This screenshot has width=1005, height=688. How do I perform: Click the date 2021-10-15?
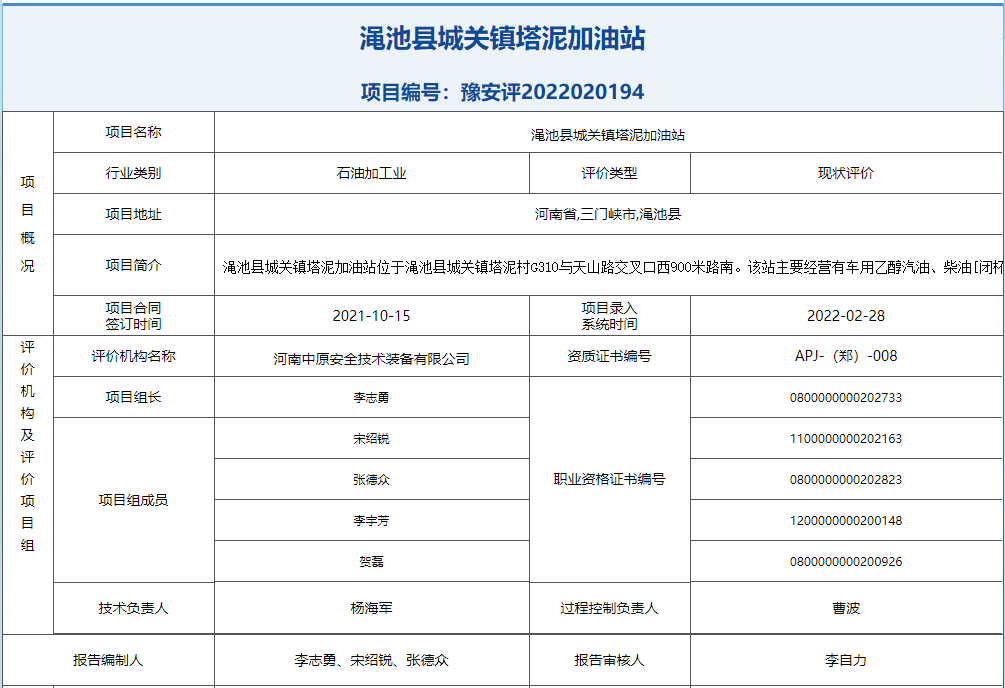[x=371, y=316]
